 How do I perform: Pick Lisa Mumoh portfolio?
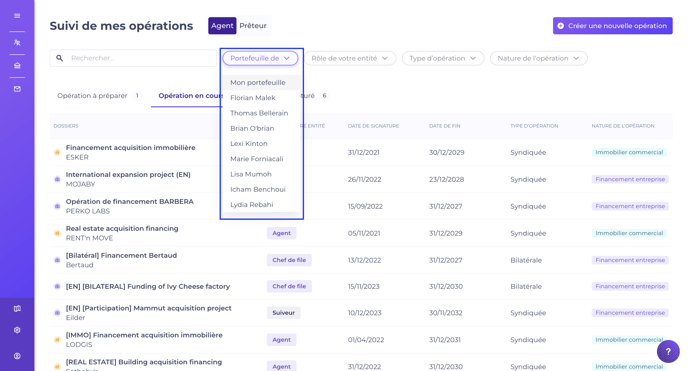[261, 174]
